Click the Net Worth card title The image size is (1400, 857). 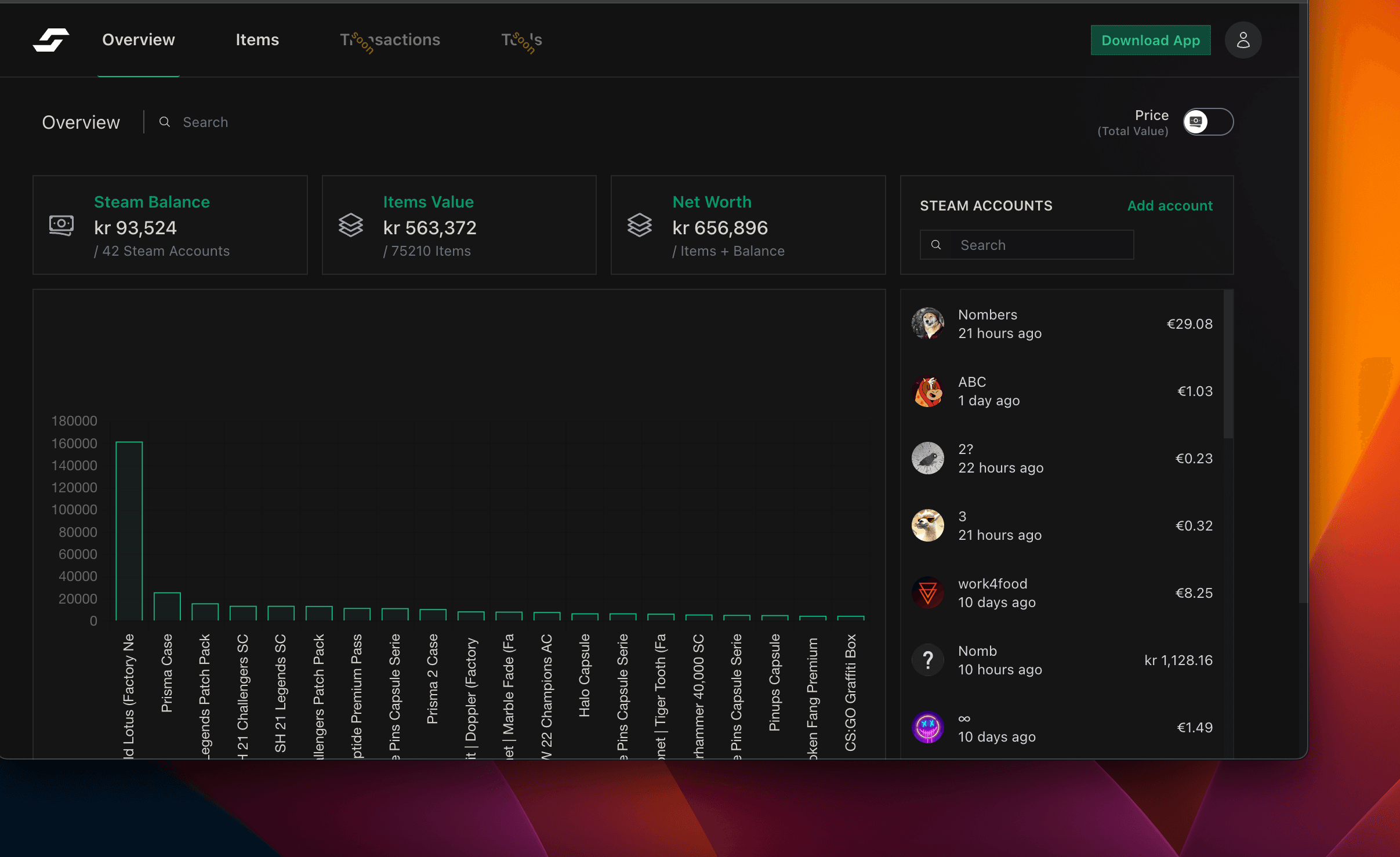click(712, 202)
